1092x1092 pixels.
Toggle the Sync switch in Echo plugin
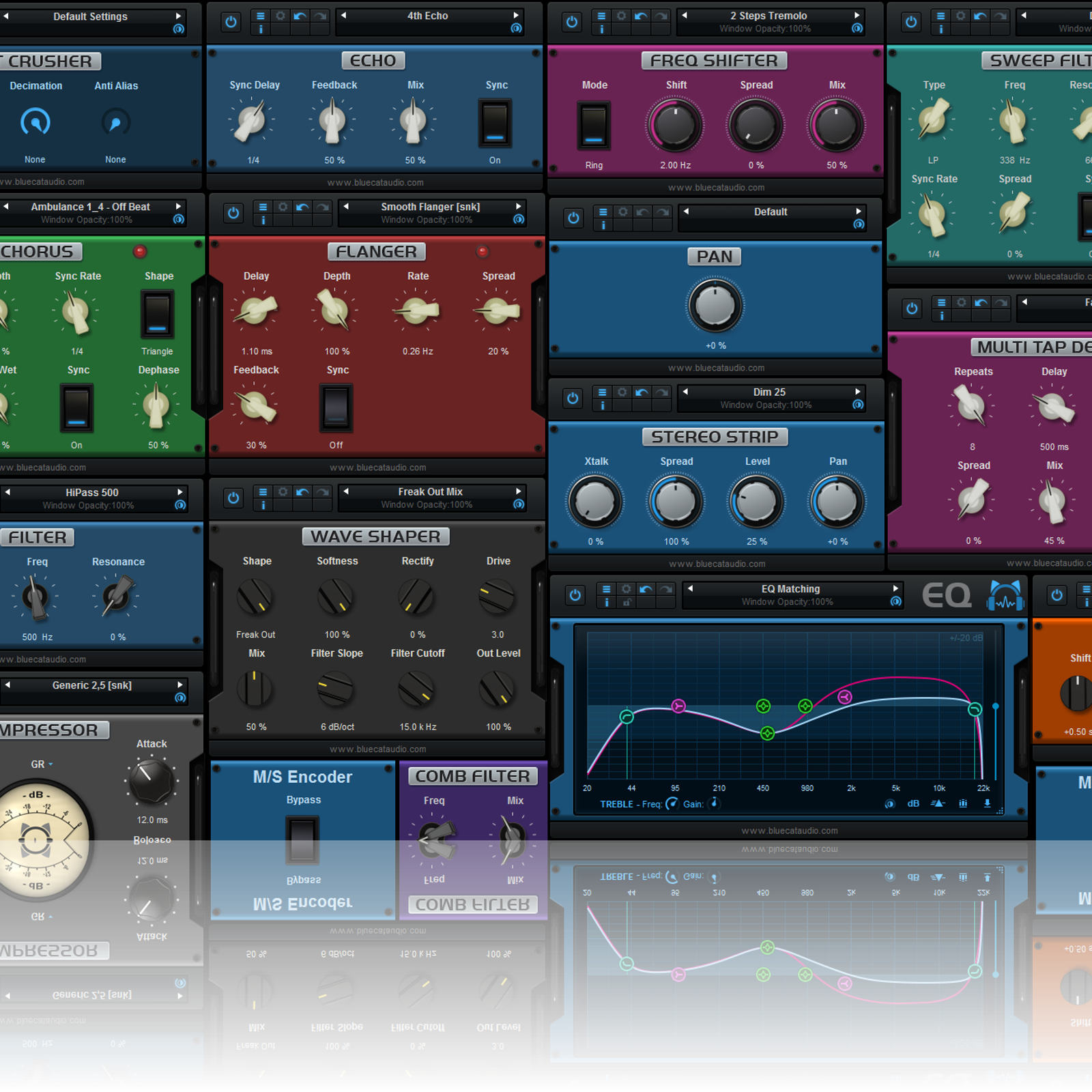pos(495,124)
